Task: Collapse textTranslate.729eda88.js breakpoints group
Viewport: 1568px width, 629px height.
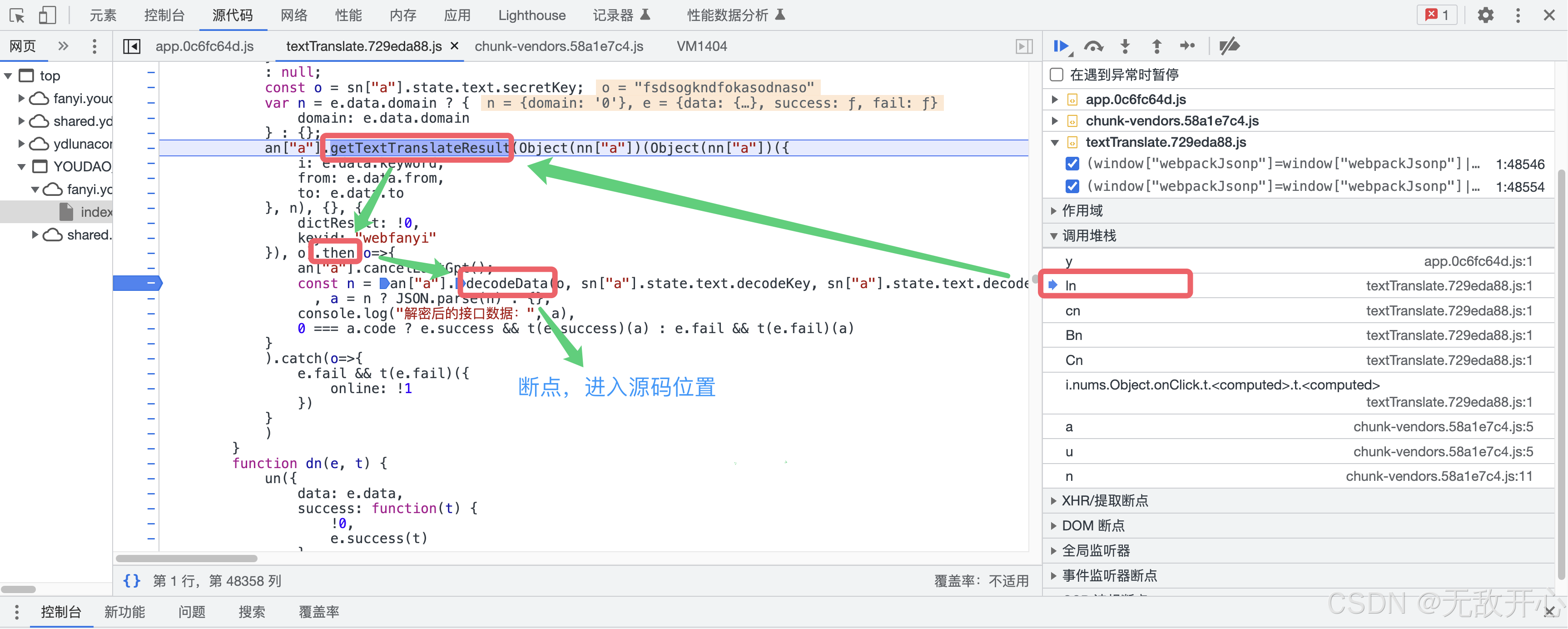Action: click(x=1055, y=143)
